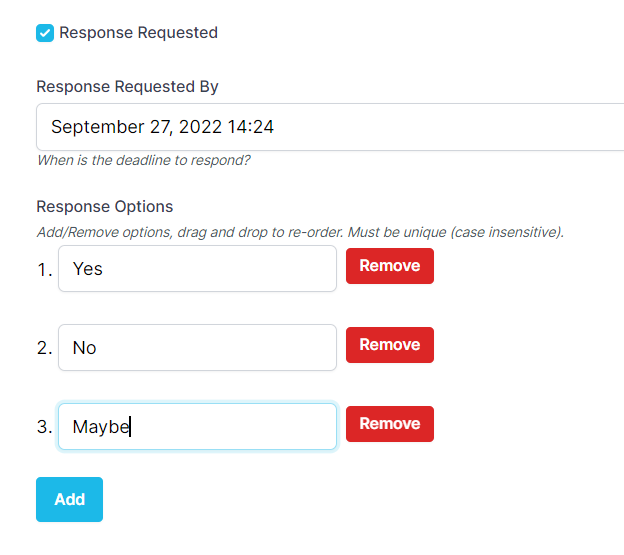Toggle the Response Requested checkbox
624x555 pixels.
pyautogui.click(x=45, y=33)
